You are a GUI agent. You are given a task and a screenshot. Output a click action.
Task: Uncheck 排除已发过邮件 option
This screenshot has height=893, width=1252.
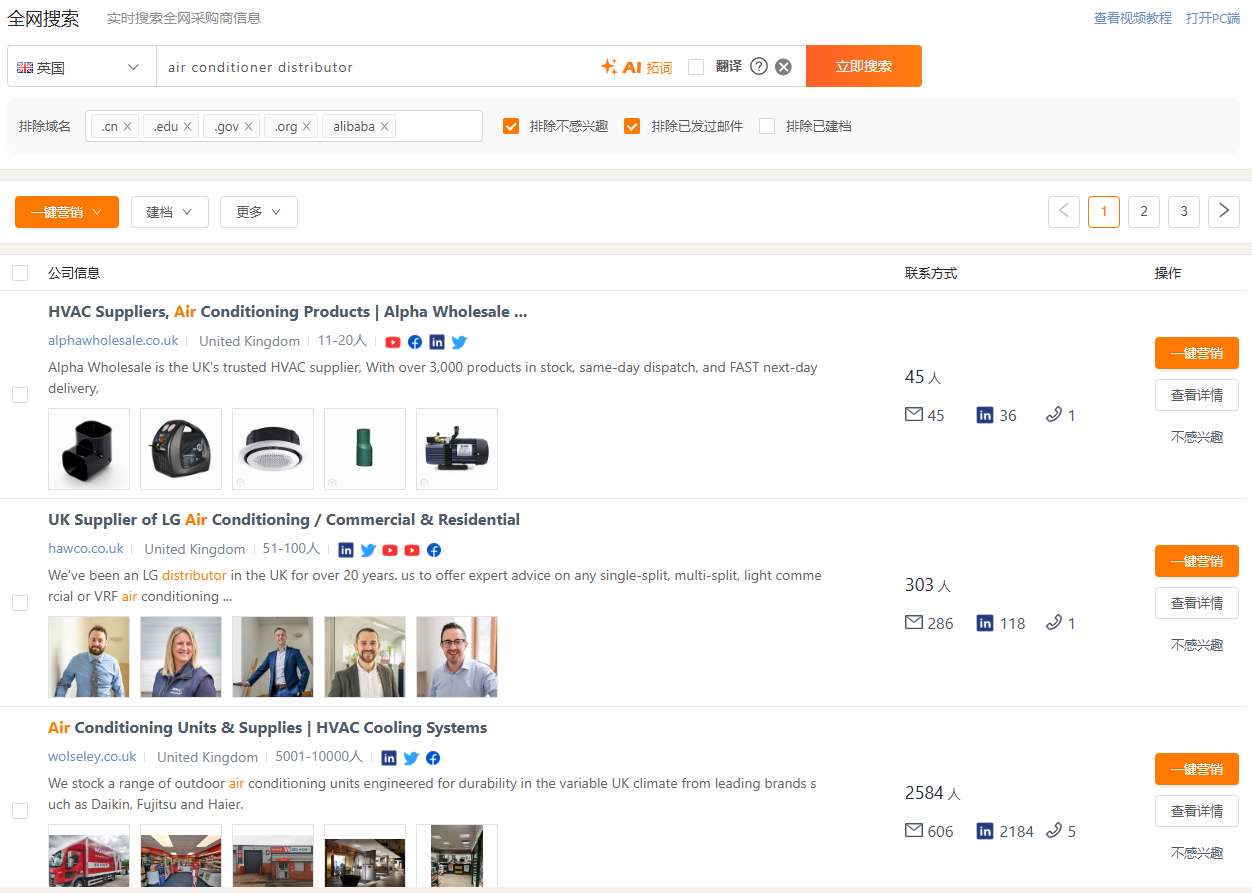(632, 126)
